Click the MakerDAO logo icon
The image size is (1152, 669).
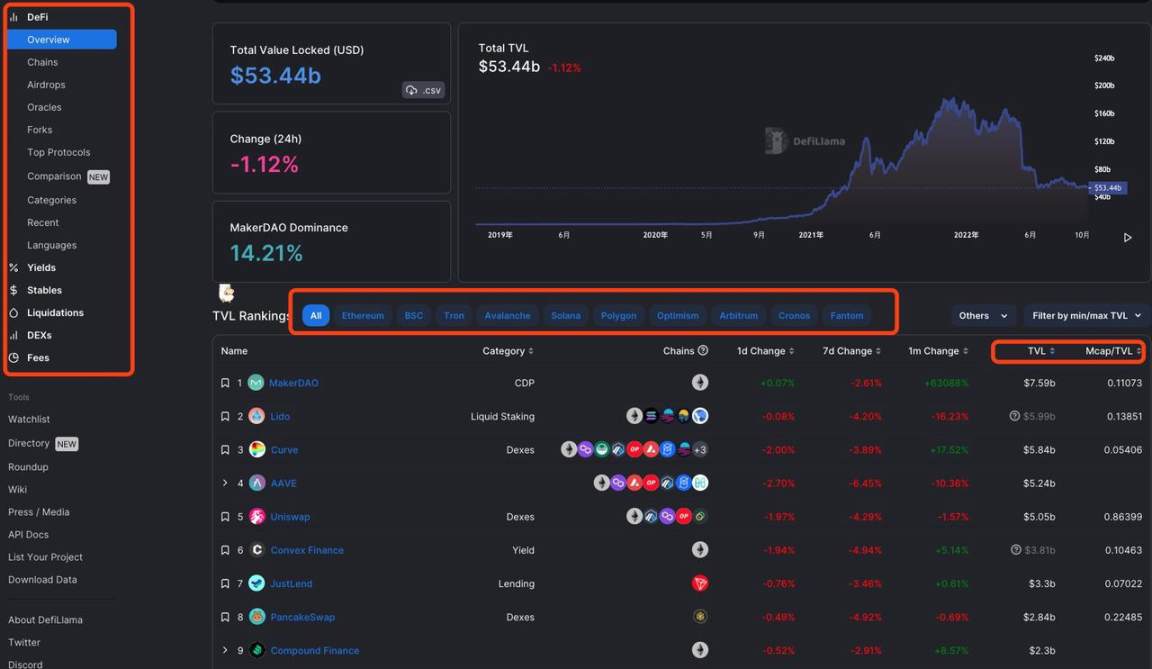[256, 383]
